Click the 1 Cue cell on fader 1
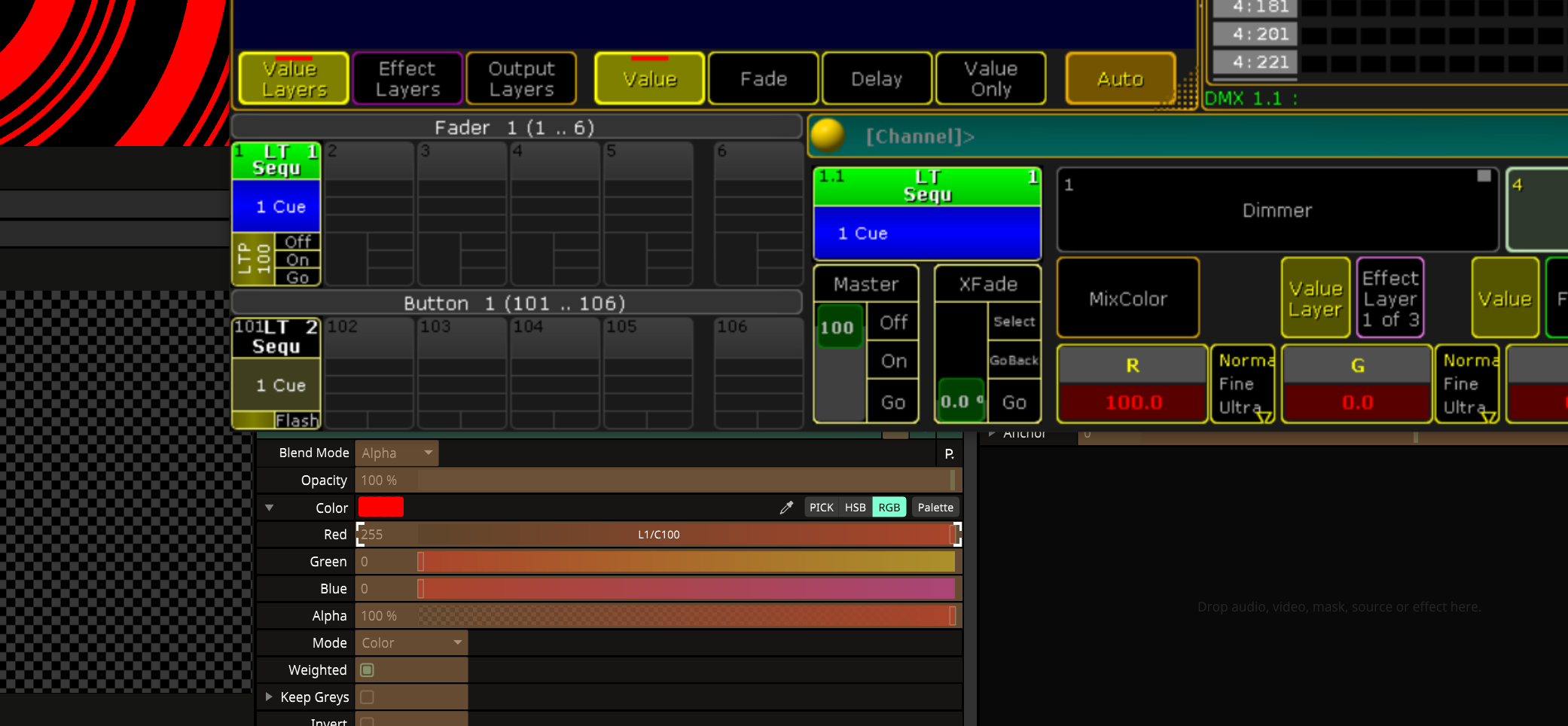This screenshot has width=1568, height=726. click(x=277, y=206)
